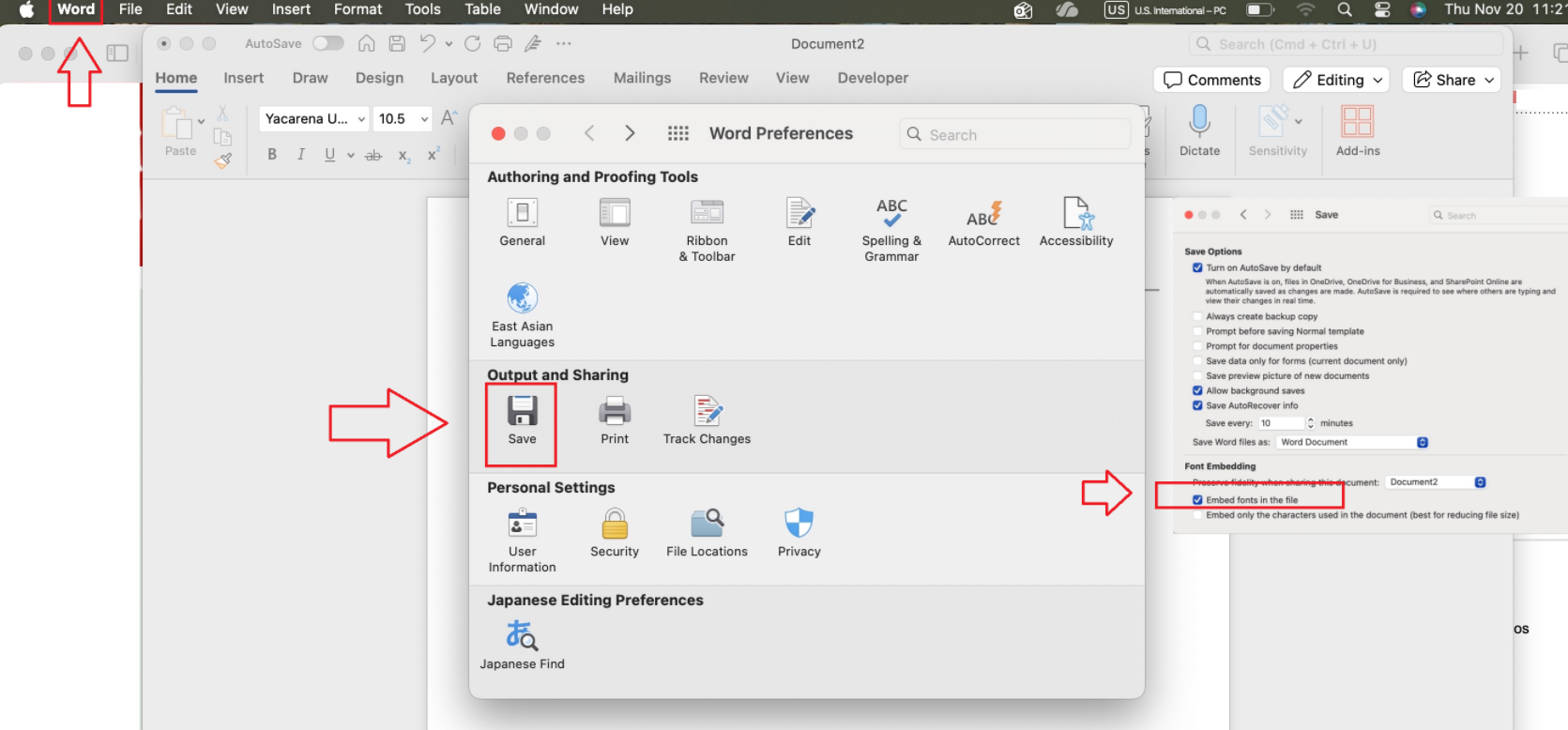Open the References ribbon tab
Screen dimensions: 1568x730
pos(545,78)
